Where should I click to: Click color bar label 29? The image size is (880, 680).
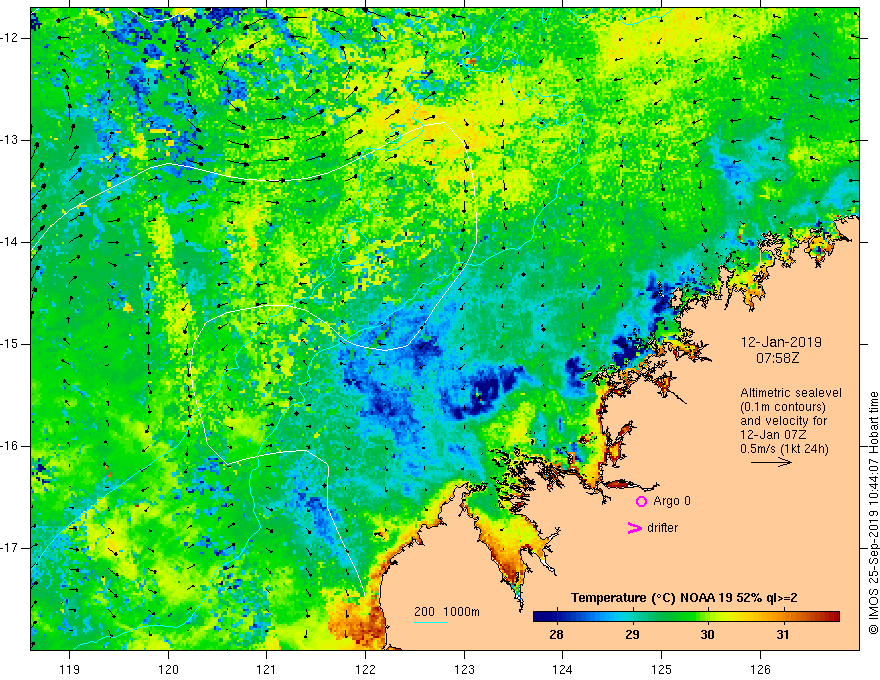click(632, 635)
